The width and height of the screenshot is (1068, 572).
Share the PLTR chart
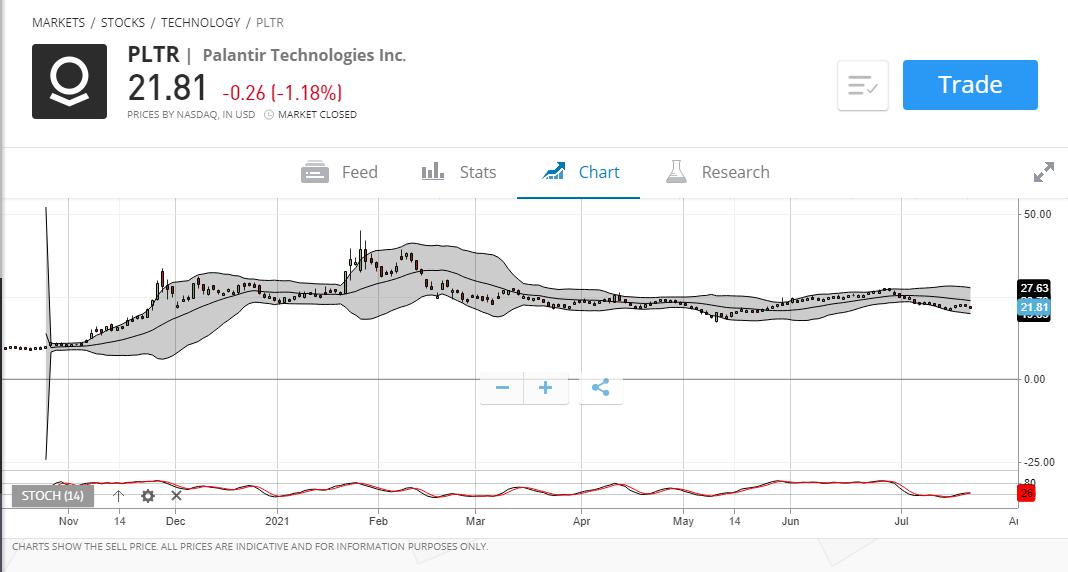[x=600, y=388]
